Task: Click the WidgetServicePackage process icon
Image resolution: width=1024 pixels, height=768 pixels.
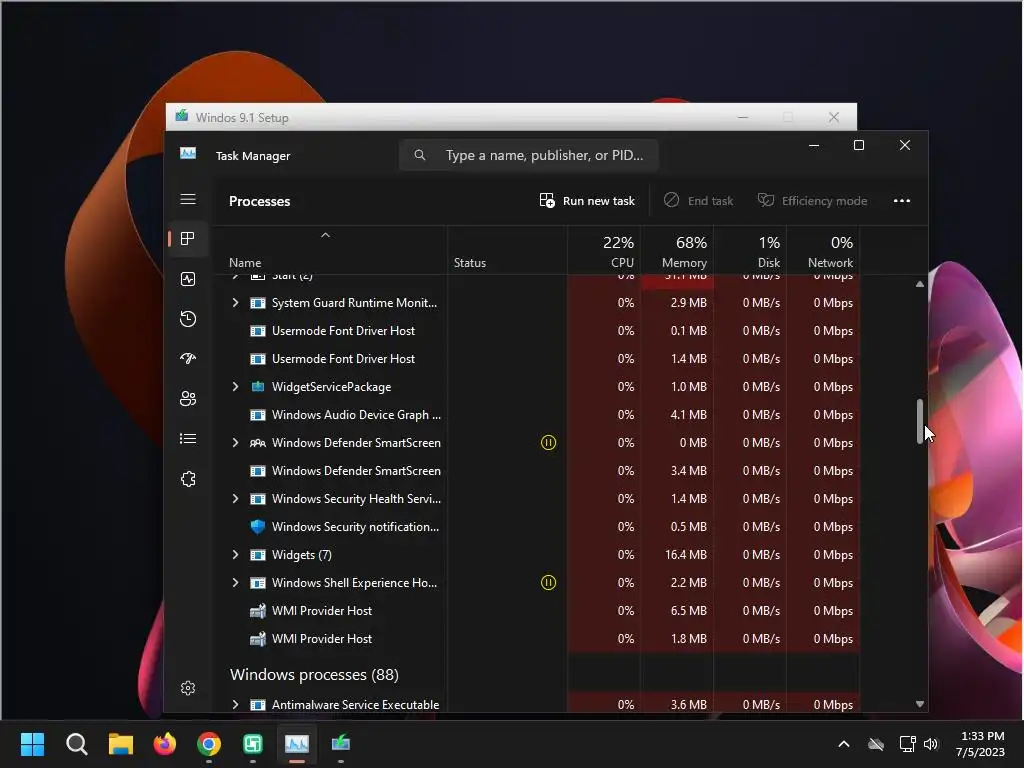Action: click(x=258, y=387)
